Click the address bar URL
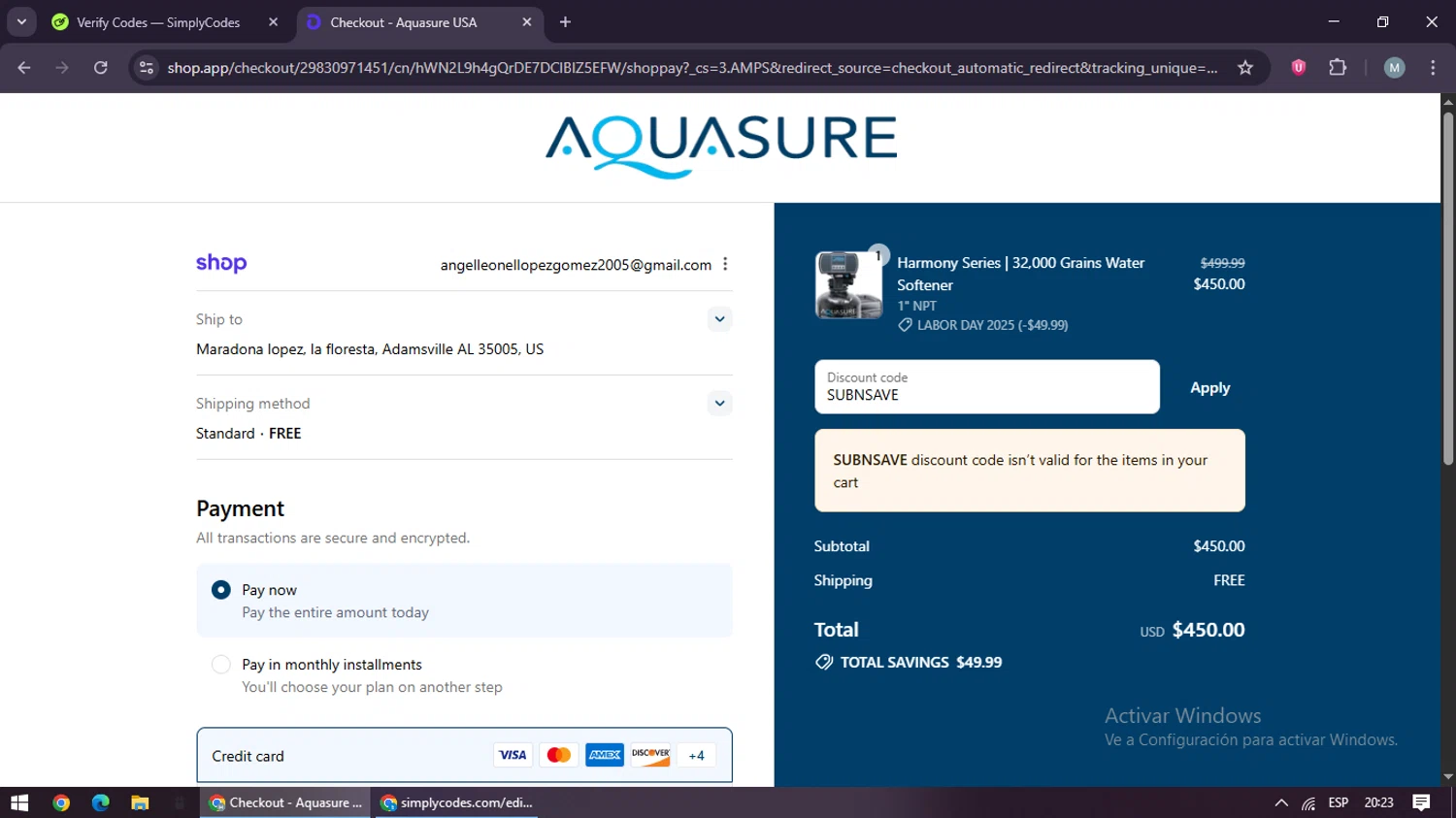 pyautogui.click(x=692, y=68)
